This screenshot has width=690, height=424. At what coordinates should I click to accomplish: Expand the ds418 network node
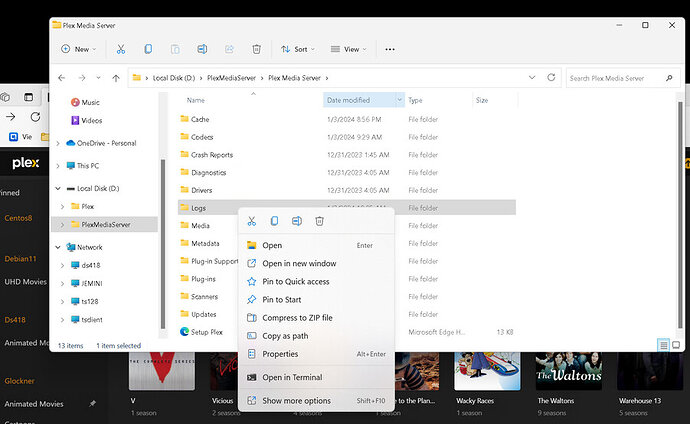(x=62, y=265)
